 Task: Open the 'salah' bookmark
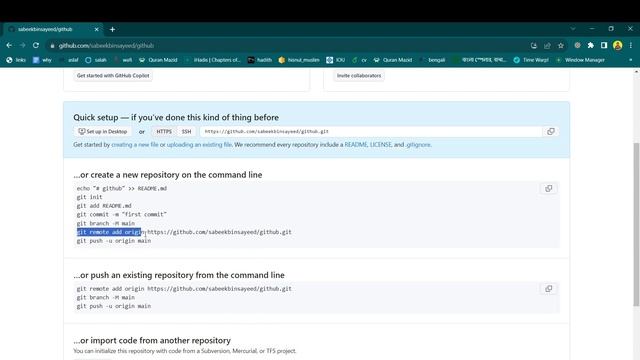coord(96,60)
